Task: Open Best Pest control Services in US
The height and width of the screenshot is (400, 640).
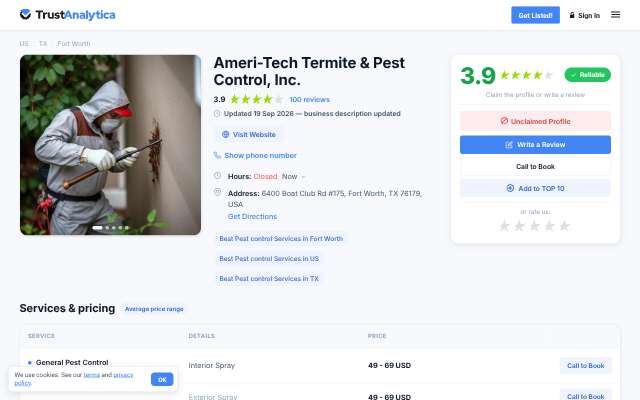Action: [x=269, y=258]
